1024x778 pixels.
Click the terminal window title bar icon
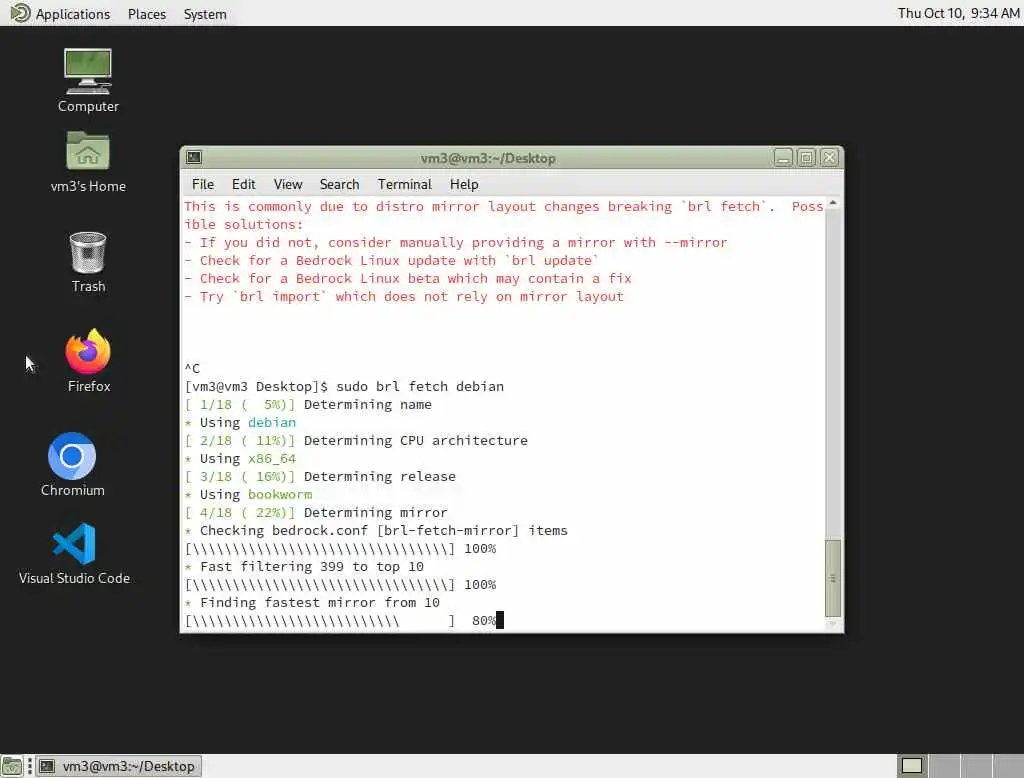pos(194,157)
